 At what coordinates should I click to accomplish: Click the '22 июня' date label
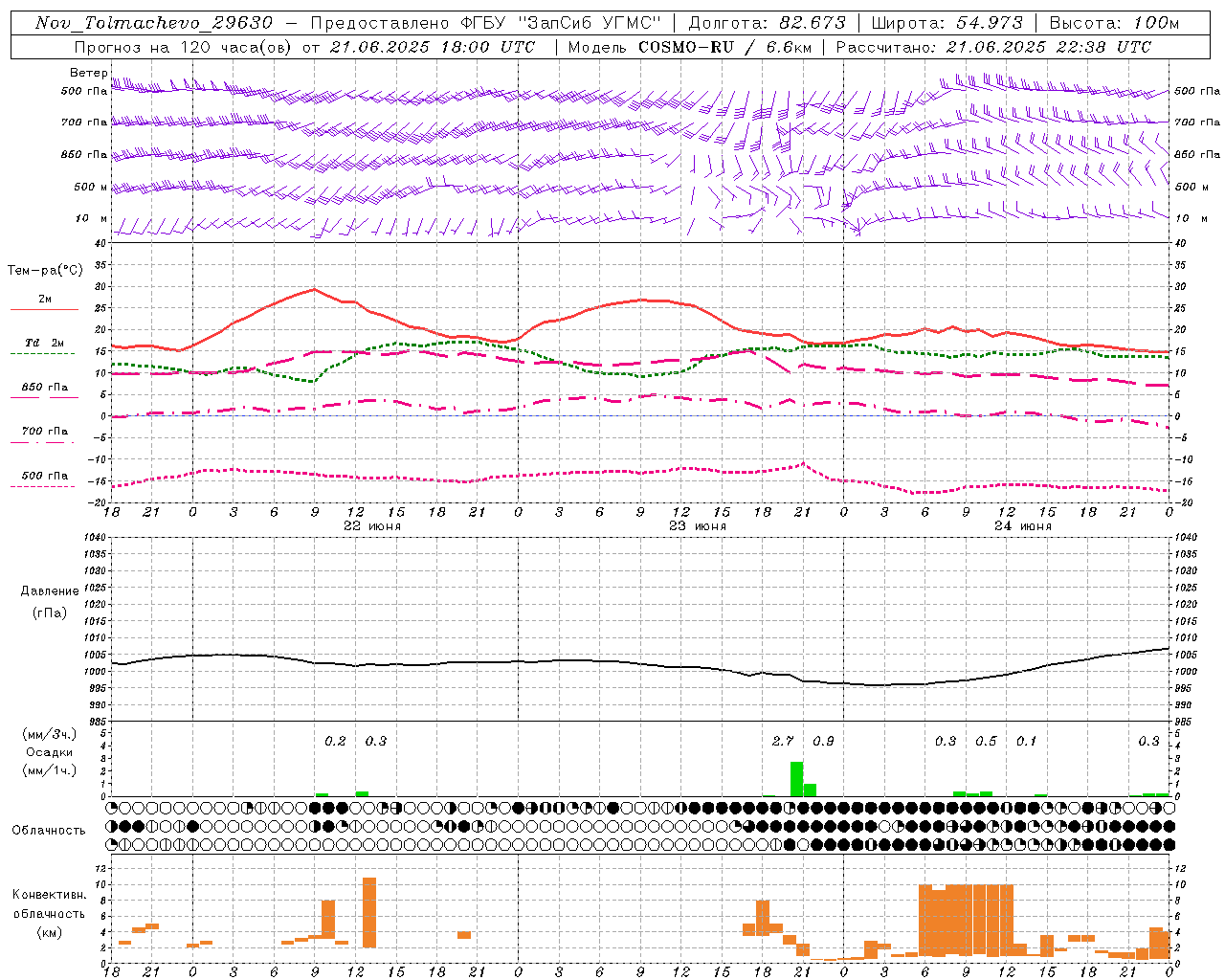[372, 526]
